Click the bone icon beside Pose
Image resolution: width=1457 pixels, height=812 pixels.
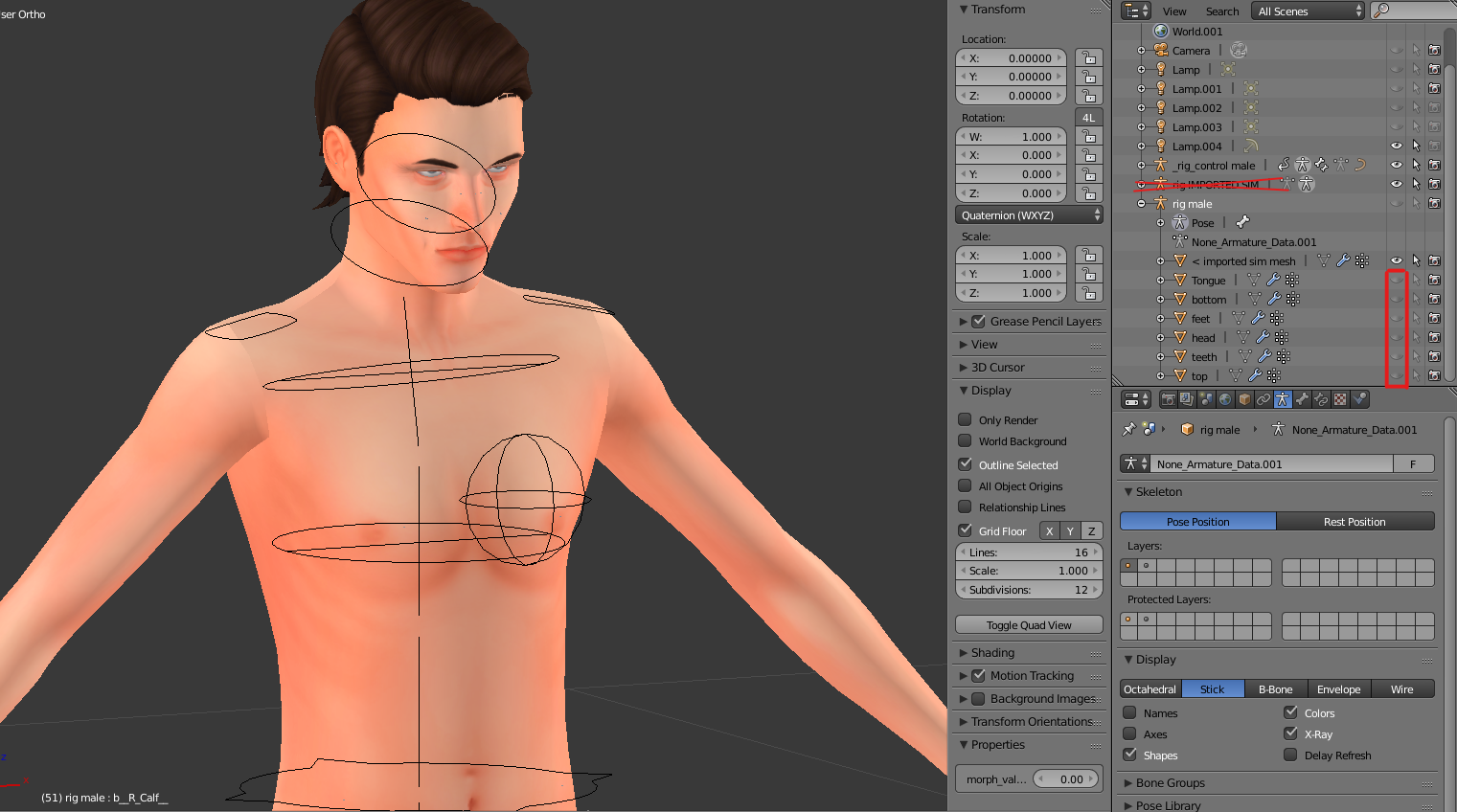point(1242,222)
